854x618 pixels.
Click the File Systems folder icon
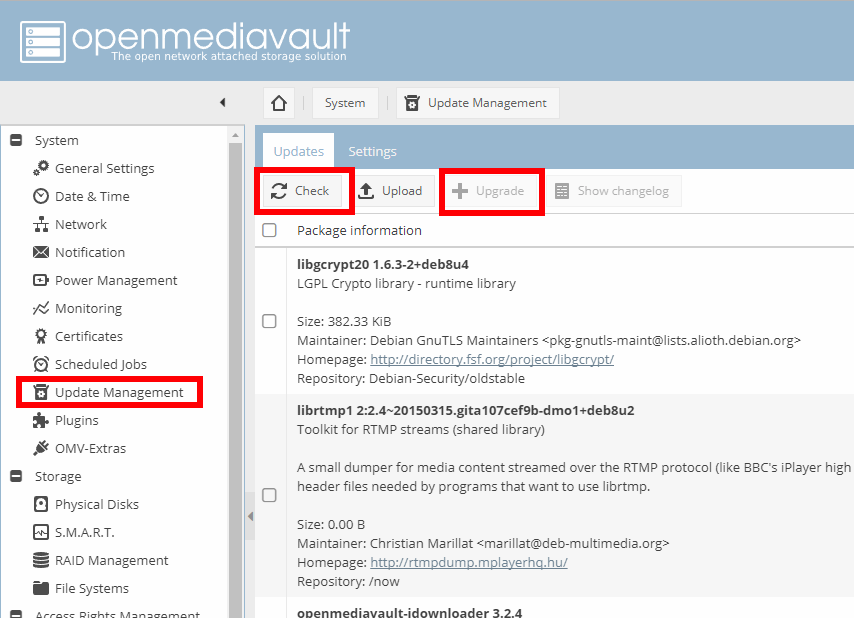(x=41, y=588)
